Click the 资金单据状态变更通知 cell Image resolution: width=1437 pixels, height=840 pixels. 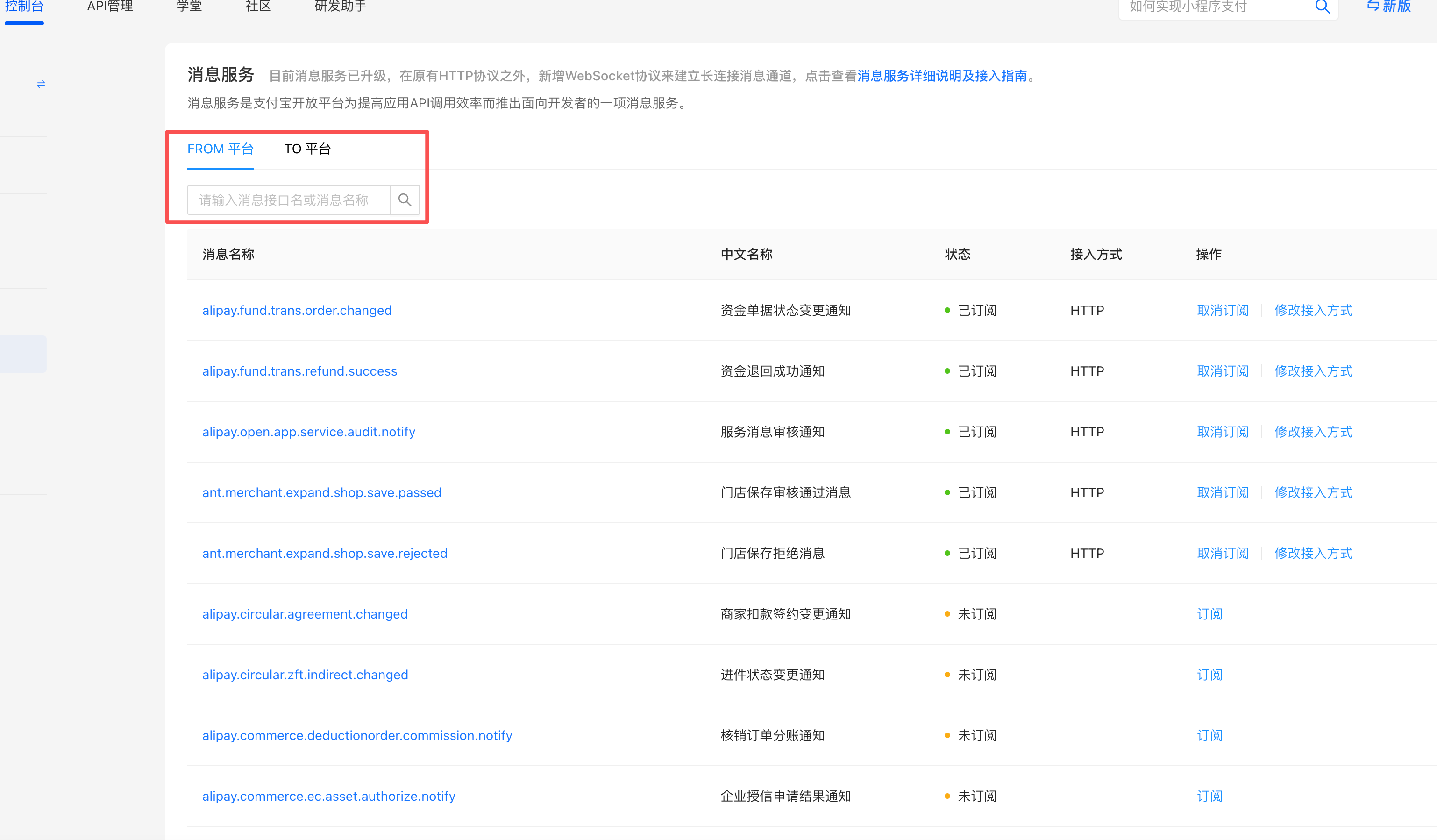coord(786,310)
